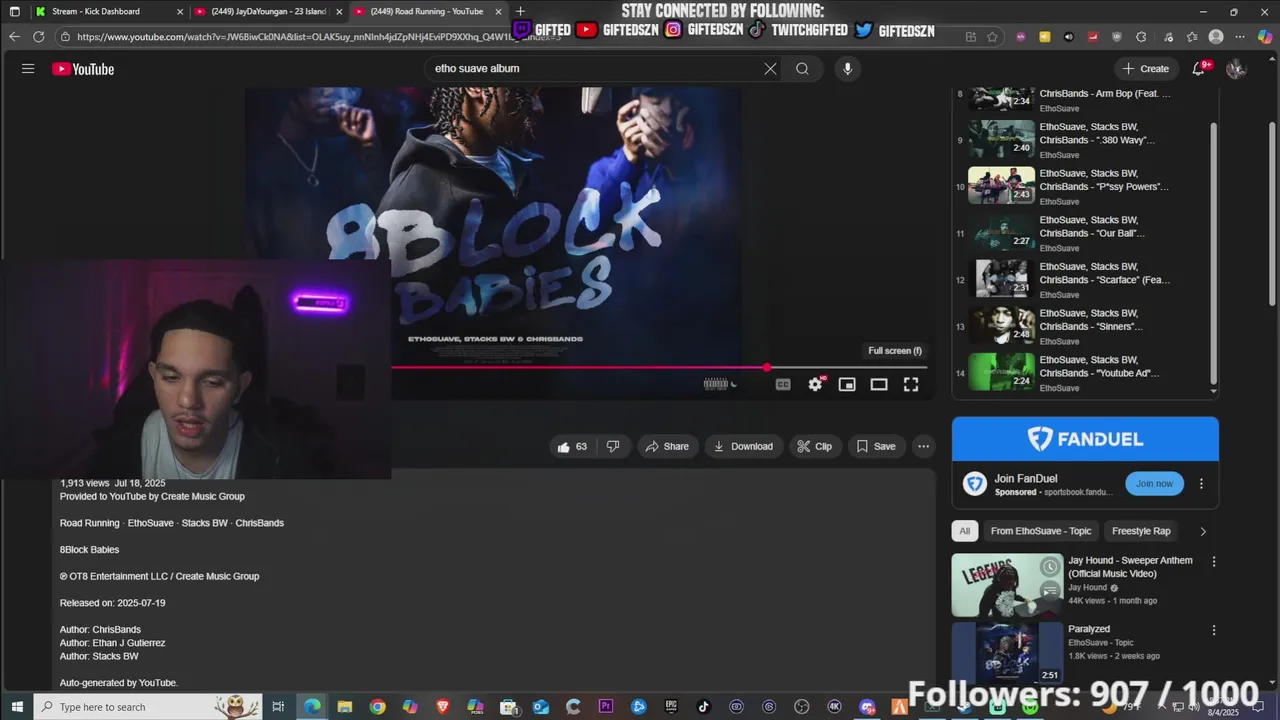Open more actions under the video
The image size is (1280, 720).
pyautogui.click(x=924, y=446)
